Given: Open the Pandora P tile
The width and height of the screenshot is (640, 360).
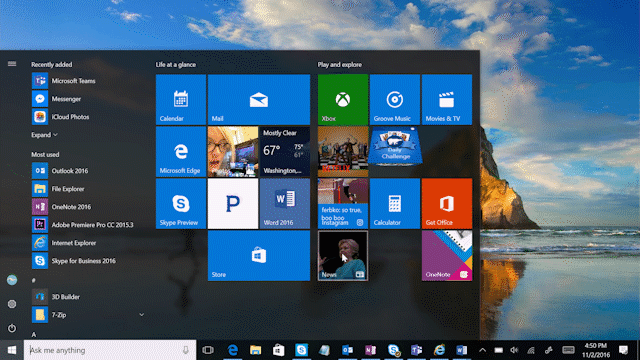Looking at the screenshot, I should (233, 204).
